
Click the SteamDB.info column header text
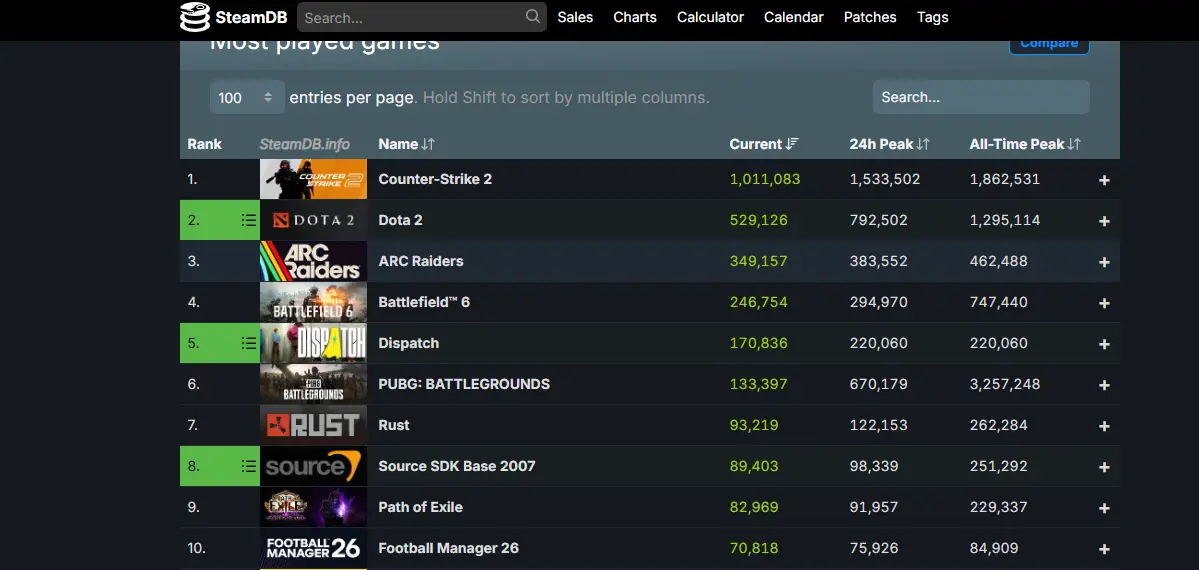(304, 144)
